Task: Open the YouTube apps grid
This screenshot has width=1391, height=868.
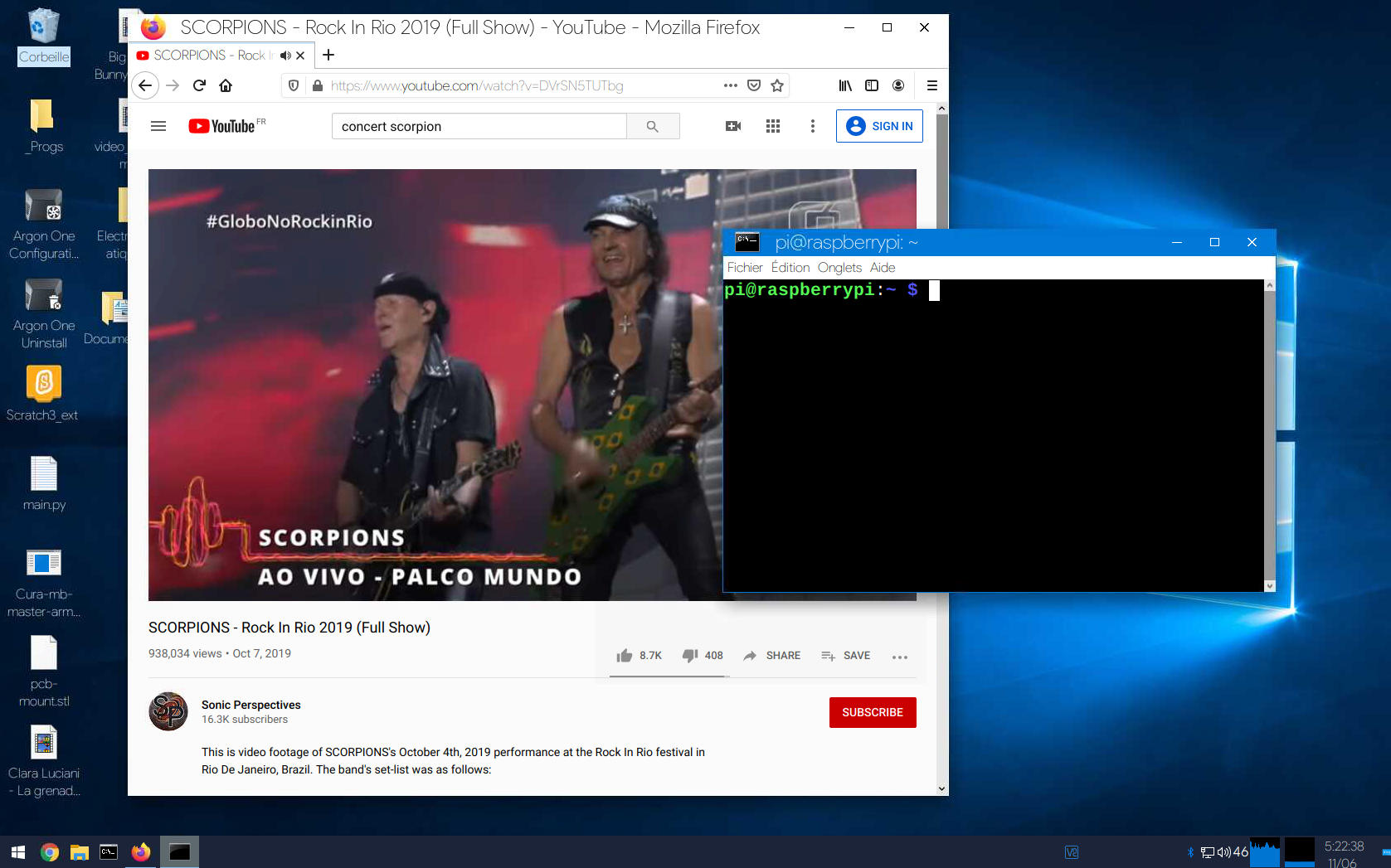Action: pos(773,126)
